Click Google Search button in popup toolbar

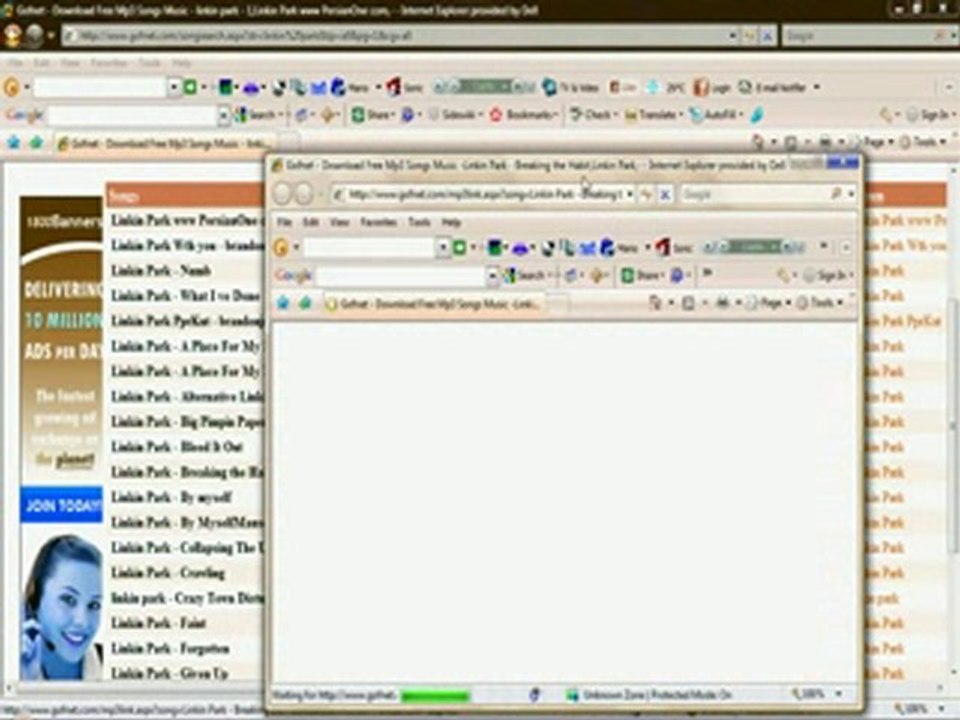pyautogui.click(x=525, y=276)
